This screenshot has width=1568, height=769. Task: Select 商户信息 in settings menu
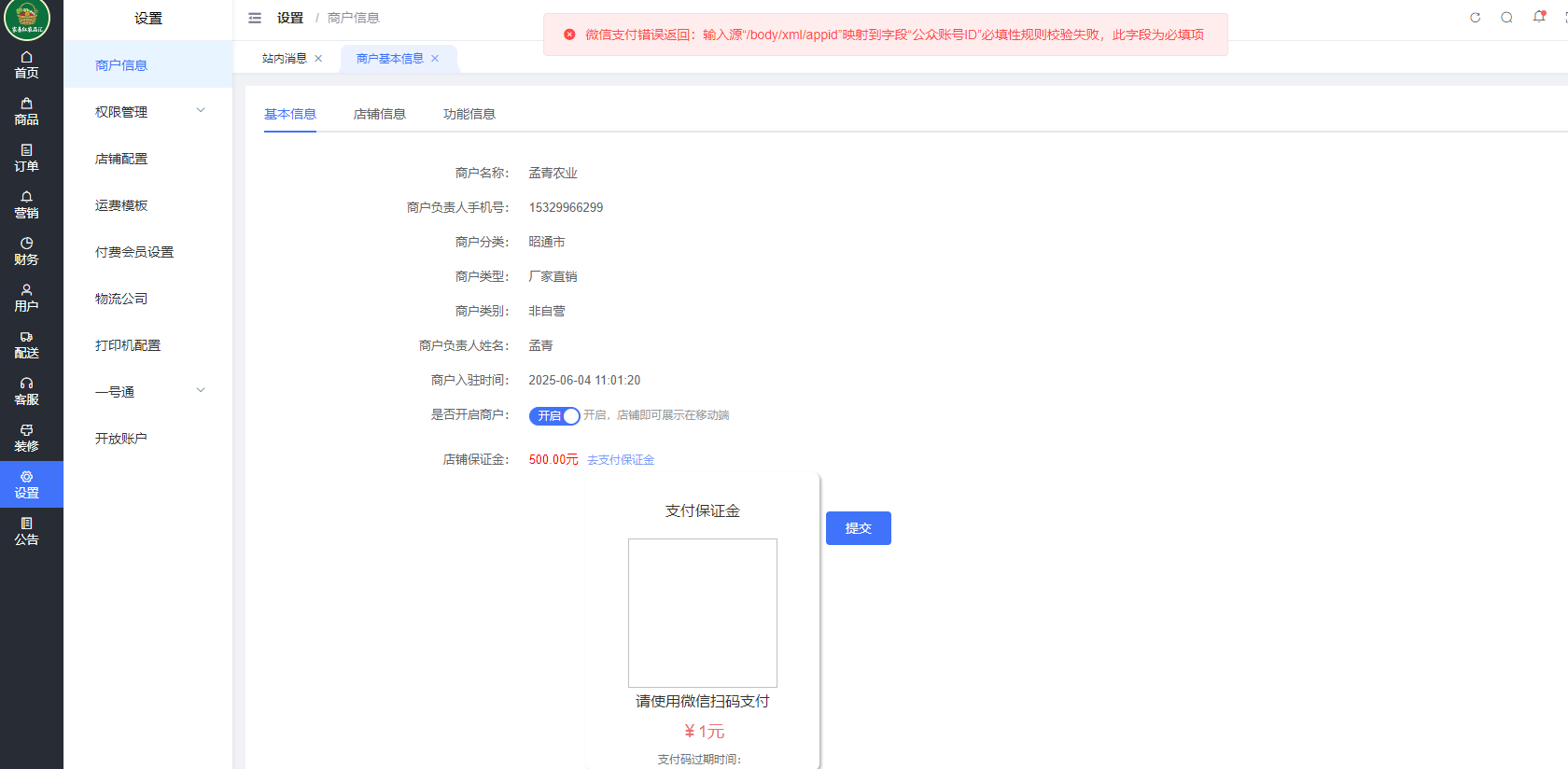pyautogui.click(x=147, y=65)
